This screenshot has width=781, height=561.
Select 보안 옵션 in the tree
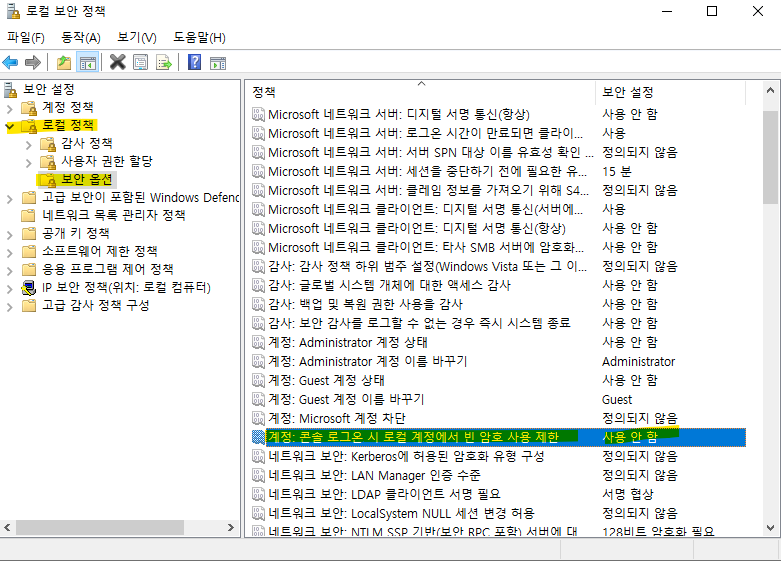86,179
